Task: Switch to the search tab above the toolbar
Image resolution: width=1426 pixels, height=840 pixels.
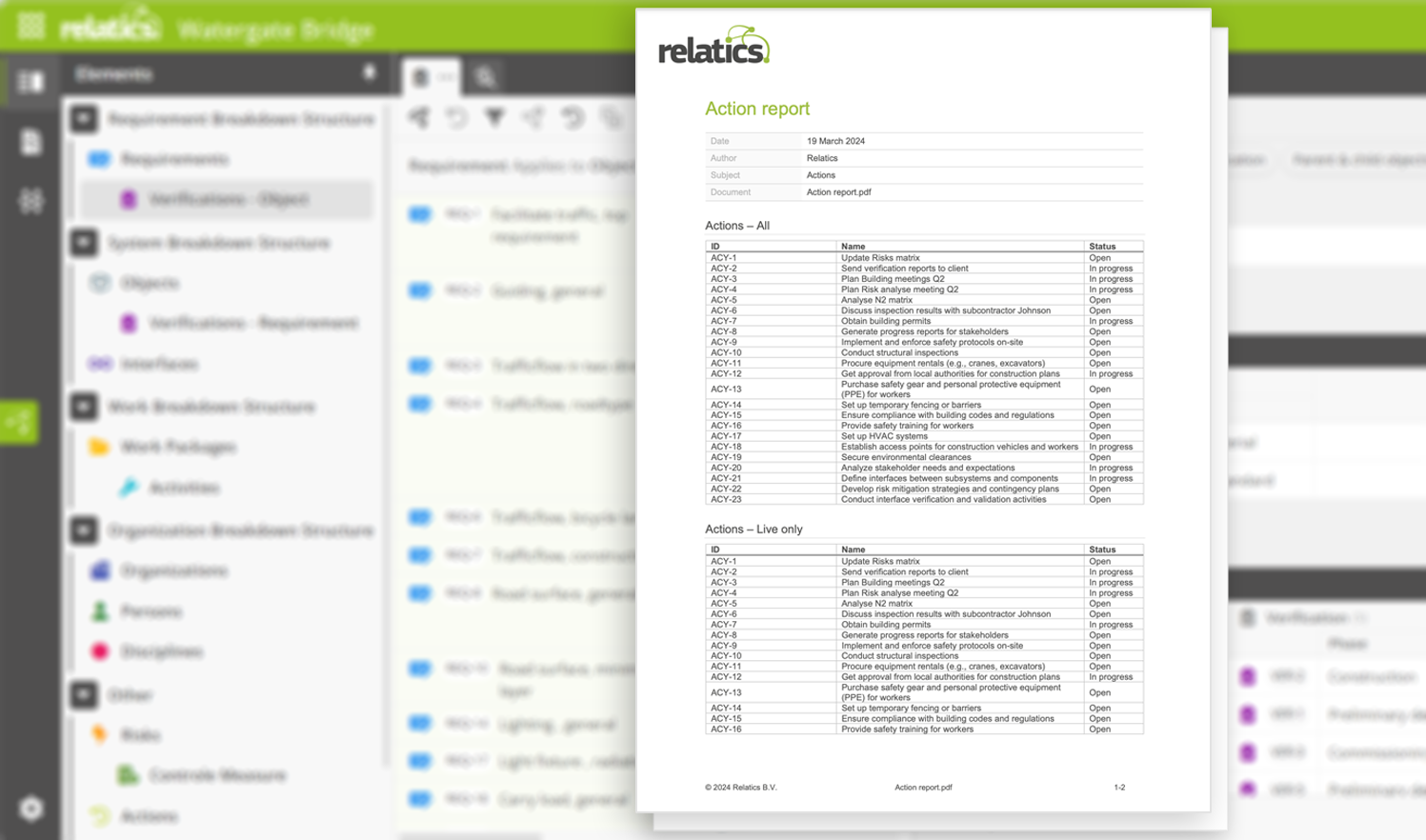Action: tap(486, 77)
